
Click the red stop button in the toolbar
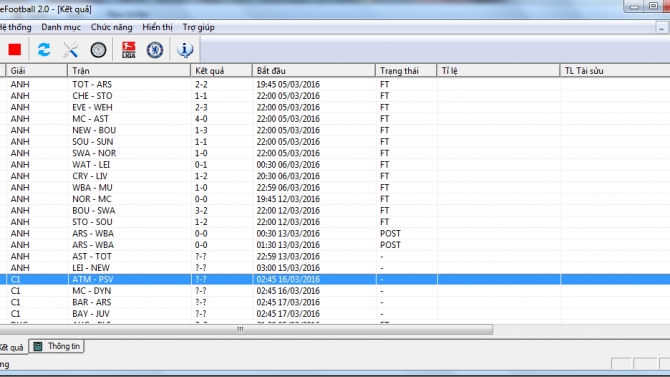[x=15, y=50]
